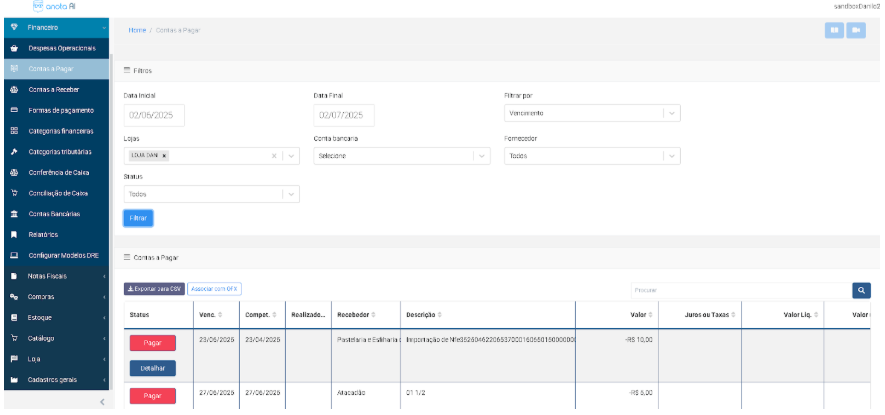The height and width of the screenshot is (415, 885).
Task: Click the Financeiro diamond icon
Action: 15,27
